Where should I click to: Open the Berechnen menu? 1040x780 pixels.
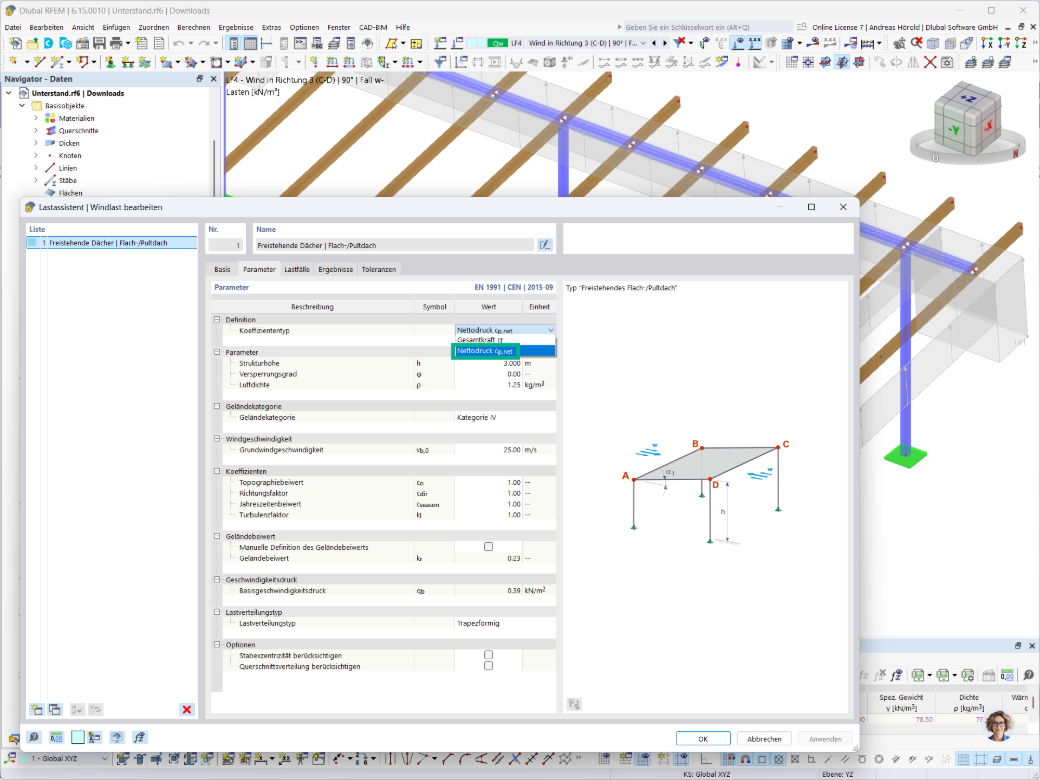(194, 27)
